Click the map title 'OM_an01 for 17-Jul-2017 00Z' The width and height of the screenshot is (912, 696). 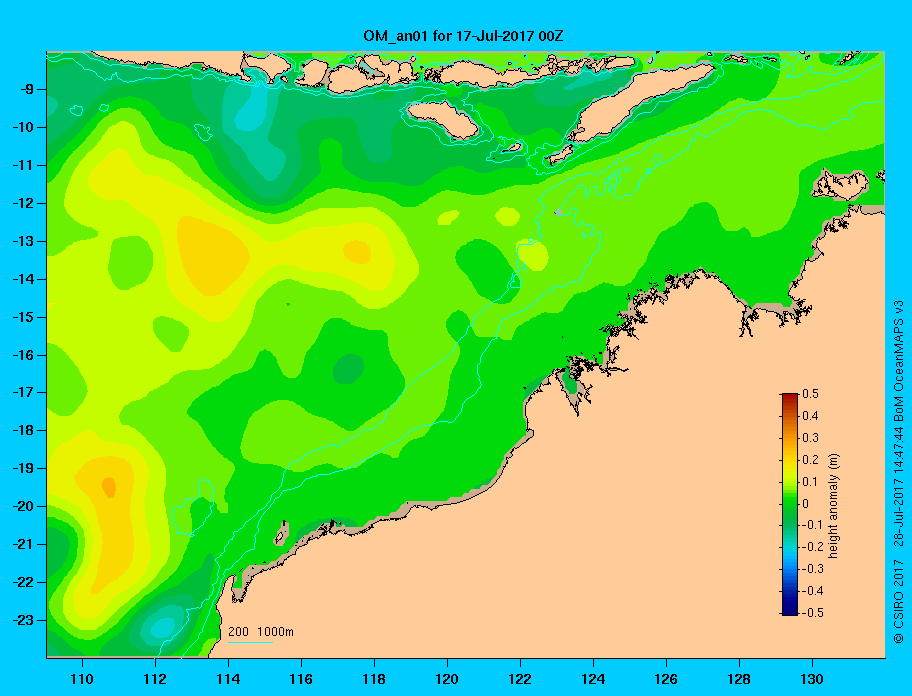coord(463,36)
